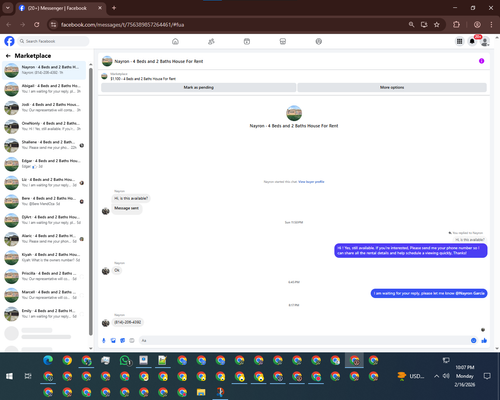The image size is (500, 400).
Task: Open the Edgar conversation
Action: point(44,164)
